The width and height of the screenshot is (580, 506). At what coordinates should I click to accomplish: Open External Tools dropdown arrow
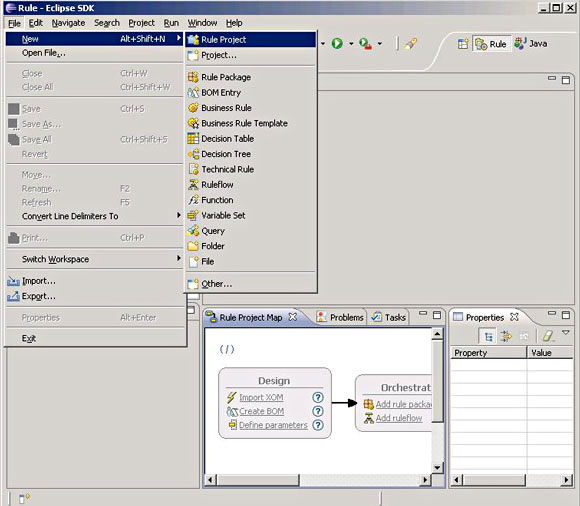click(380, 44)
